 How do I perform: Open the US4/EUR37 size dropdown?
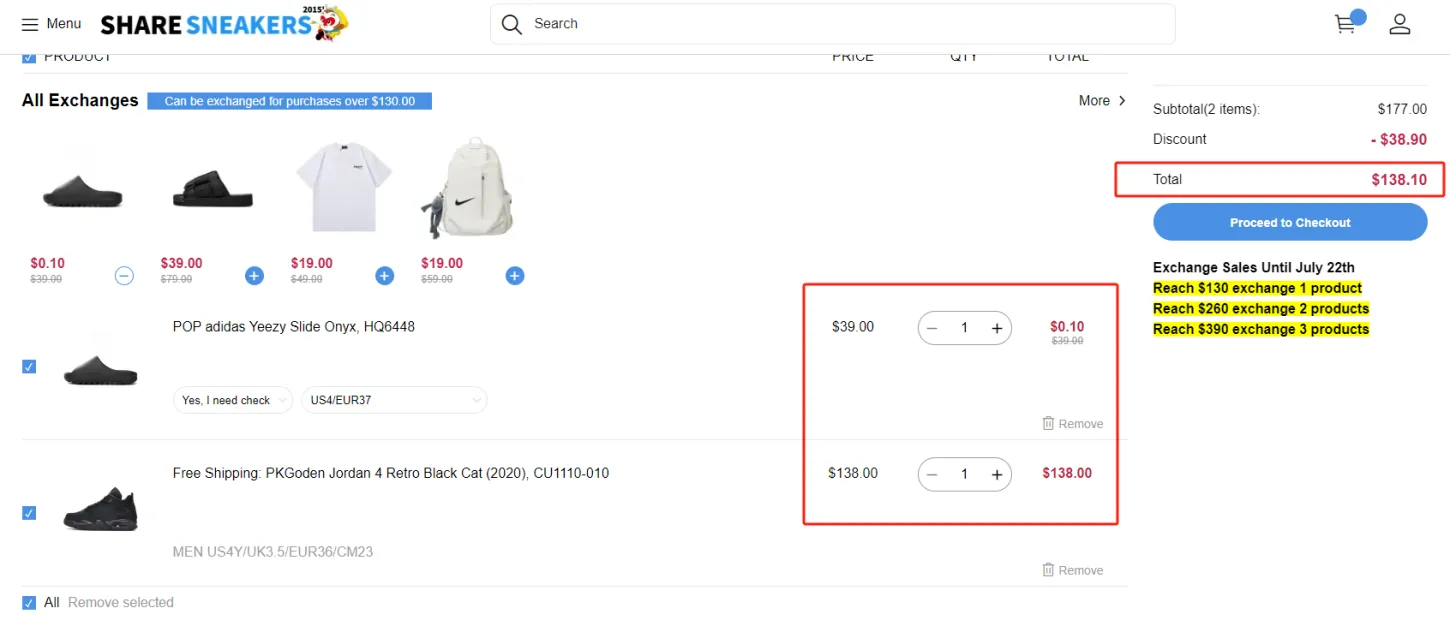[394, 400]
